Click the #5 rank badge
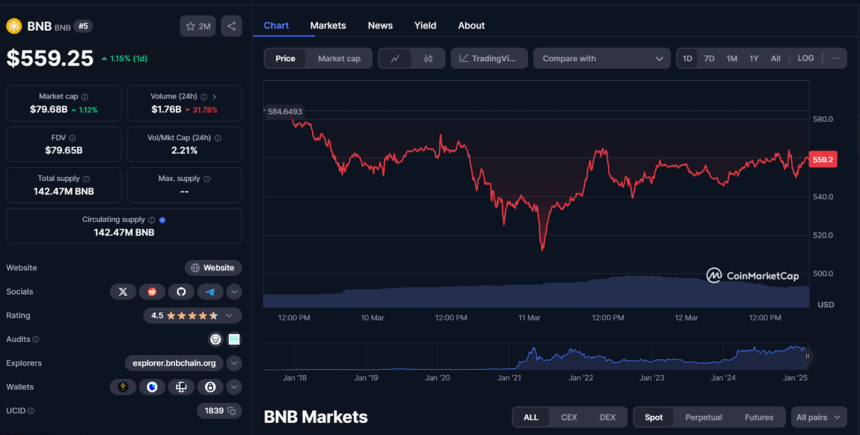 click(83, 26)
